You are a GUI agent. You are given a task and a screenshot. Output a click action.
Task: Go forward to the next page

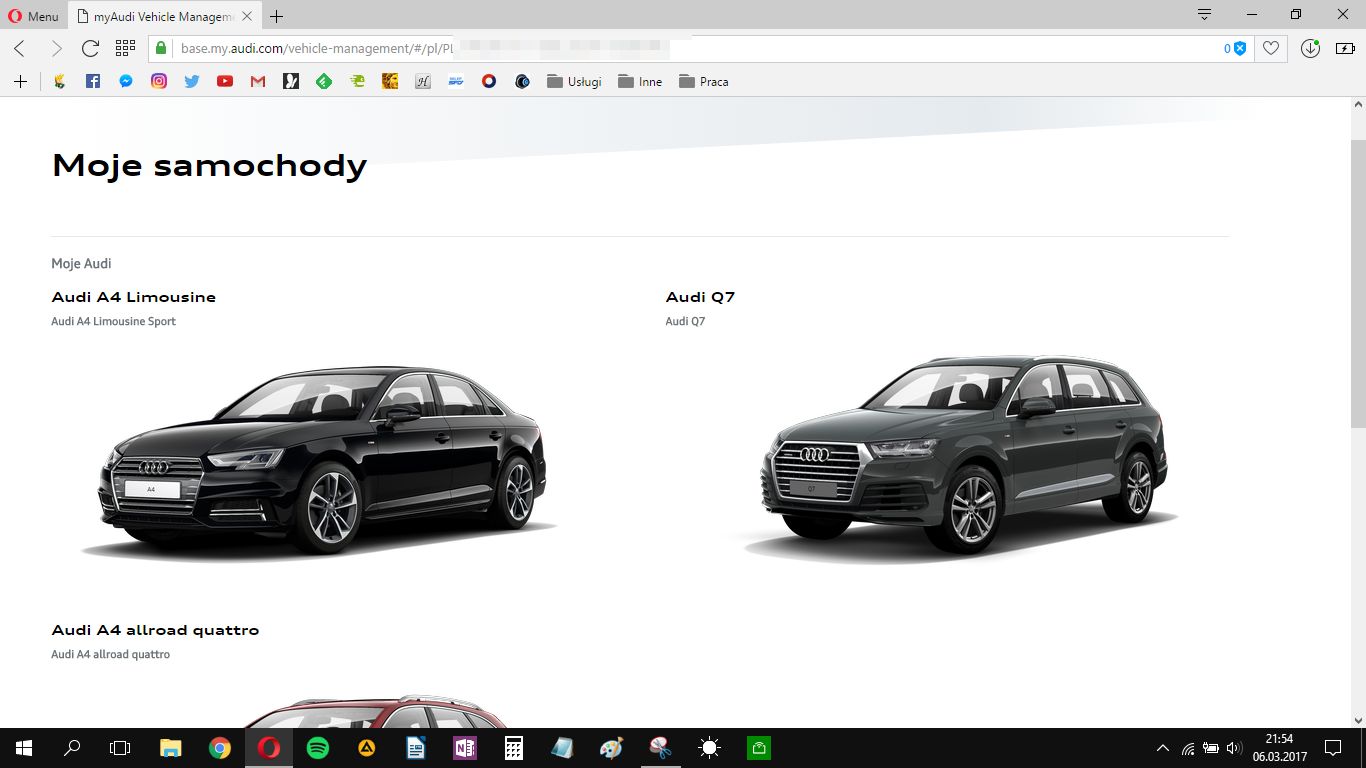[x=56, y=48]
